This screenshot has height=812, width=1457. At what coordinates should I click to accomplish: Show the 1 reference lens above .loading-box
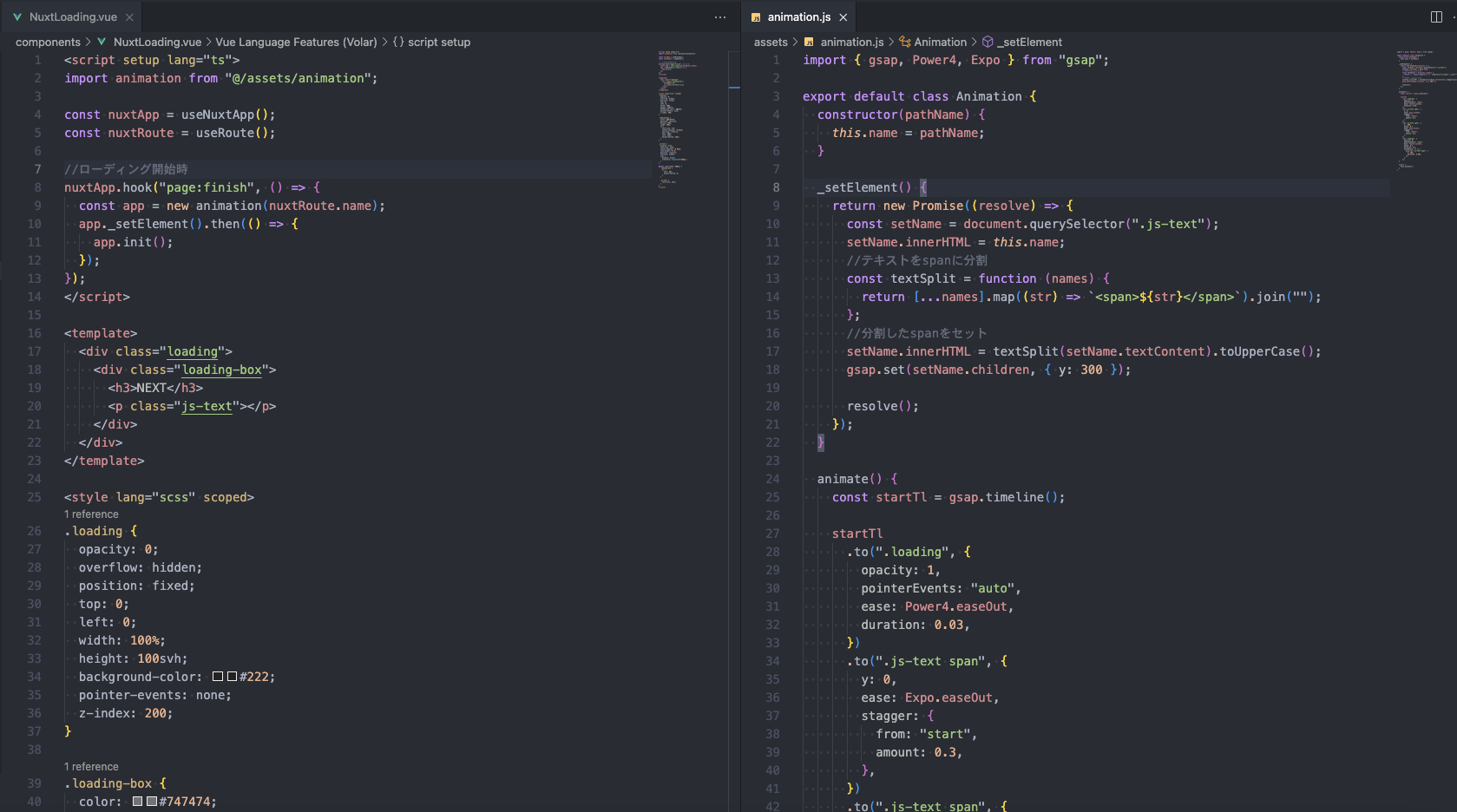(x=91, y=767)
